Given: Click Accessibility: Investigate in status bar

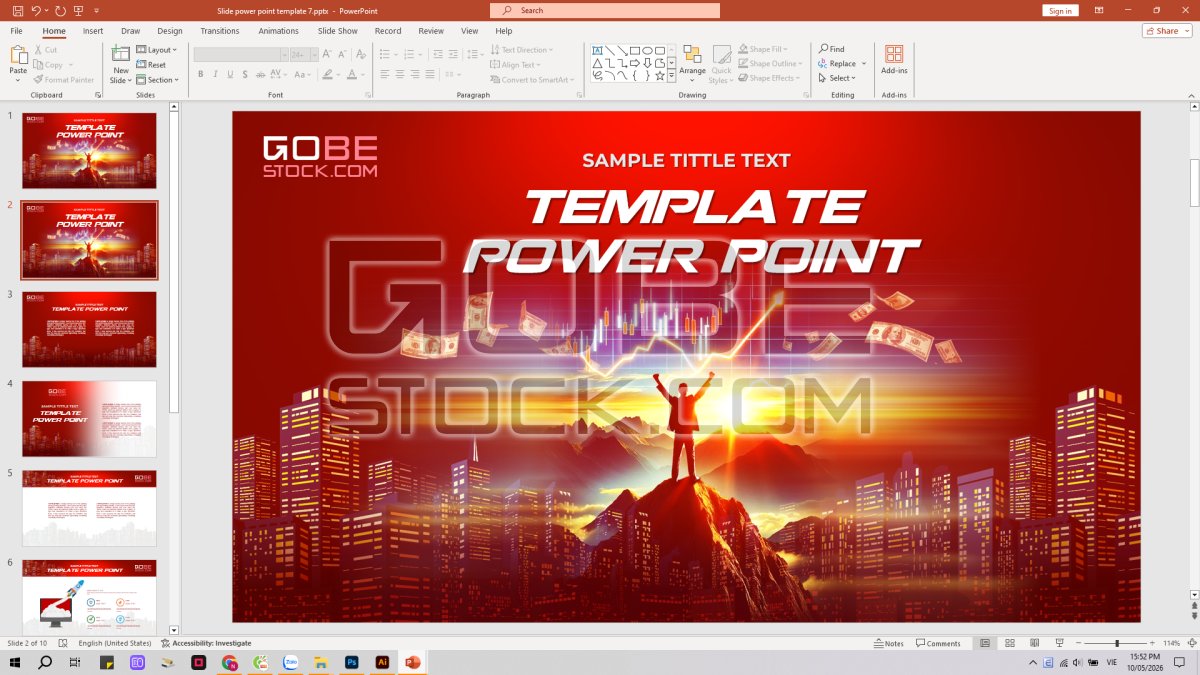Looking at the screenshot, I should (205, 643).
